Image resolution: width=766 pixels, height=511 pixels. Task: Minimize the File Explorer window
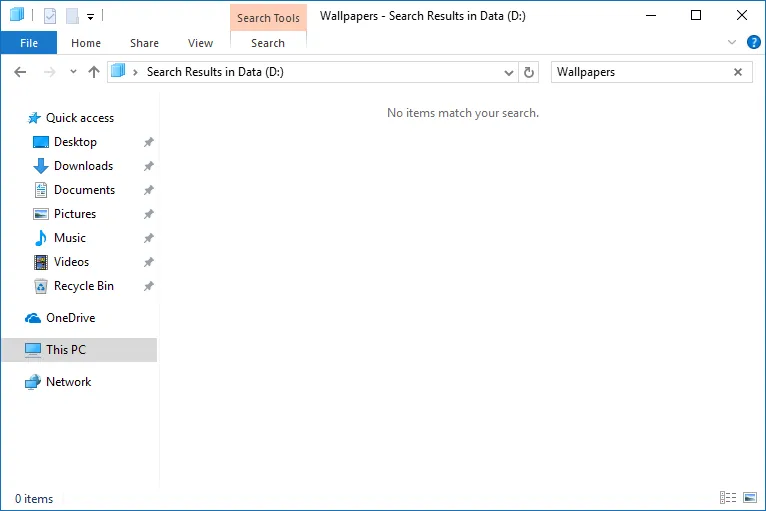click(651, 16)
